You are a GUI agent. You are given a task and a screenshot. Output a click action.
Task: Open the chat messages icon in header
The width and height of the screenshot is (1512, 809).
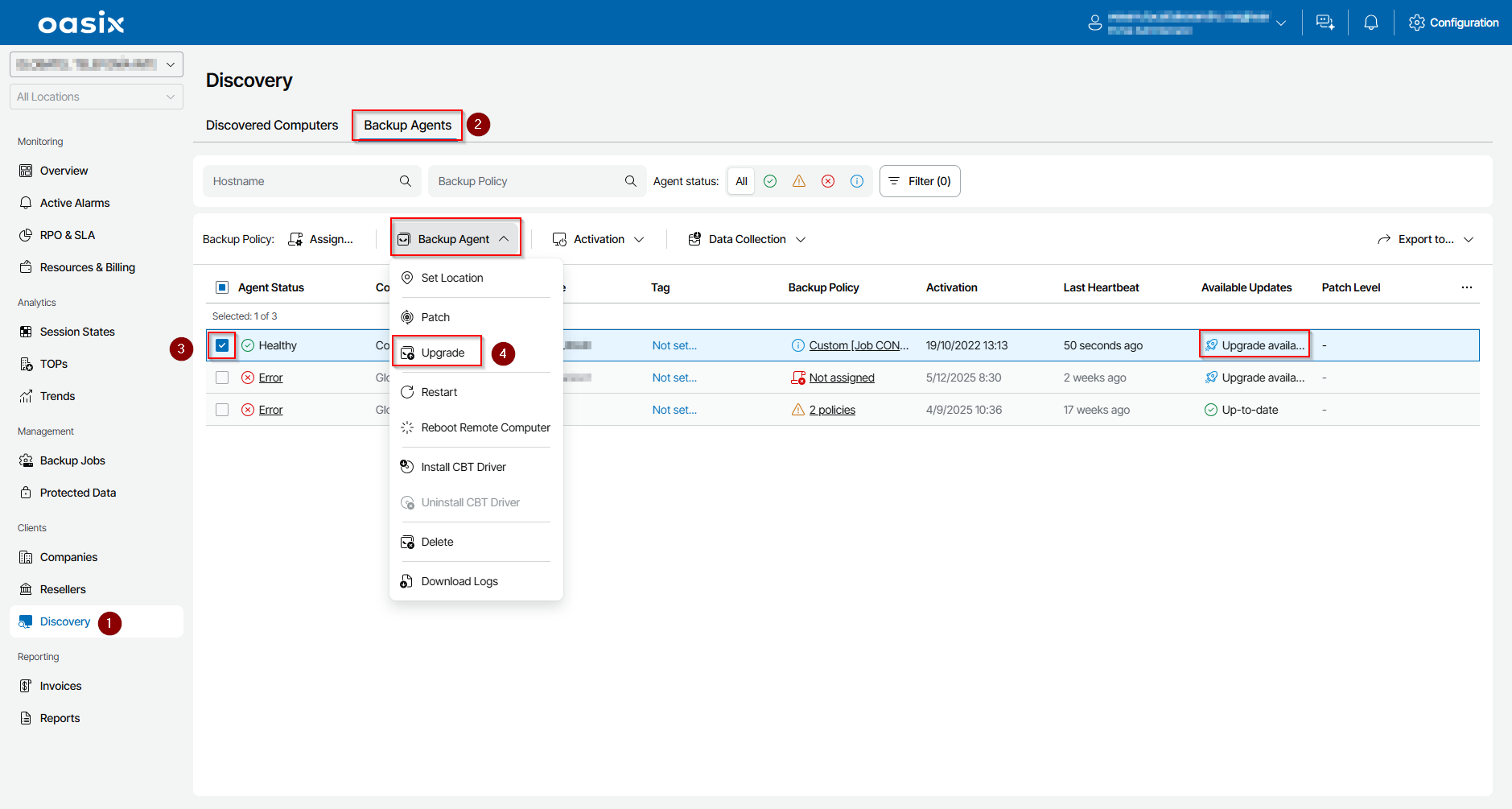coord(1325,23)
